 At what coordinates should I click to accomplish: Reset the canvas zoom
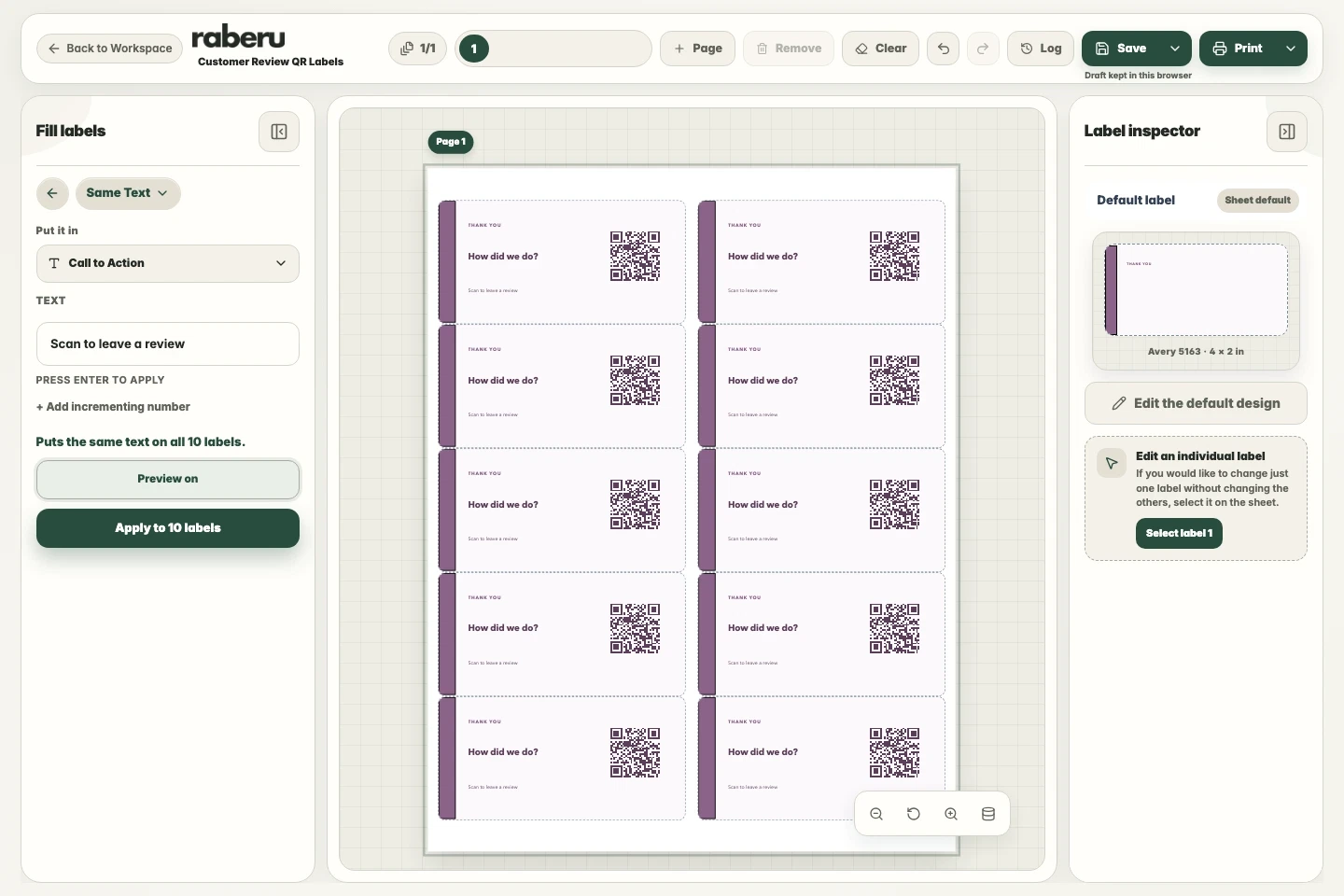click(x=914, y=814)
